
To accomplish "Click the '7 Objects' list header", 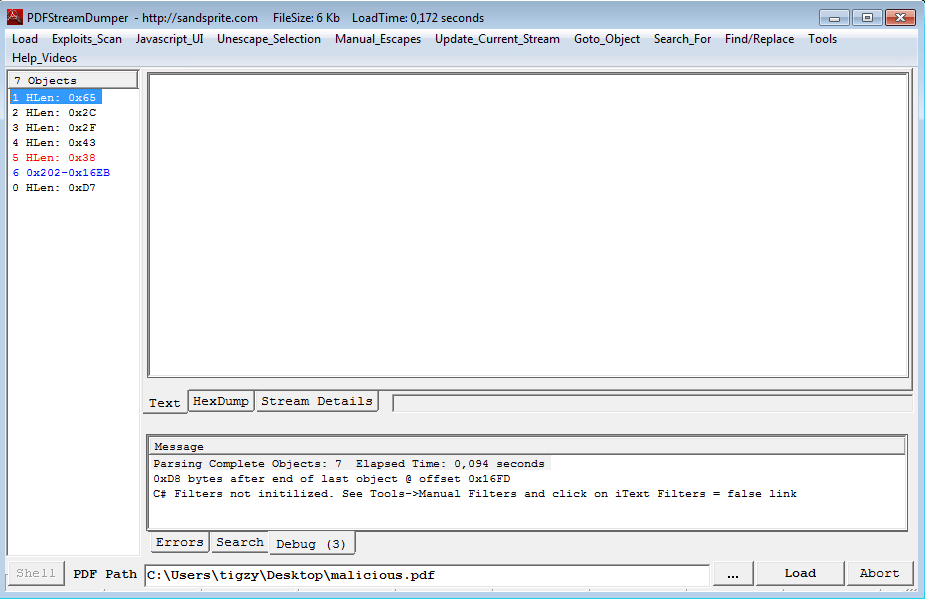I will 73,80.
